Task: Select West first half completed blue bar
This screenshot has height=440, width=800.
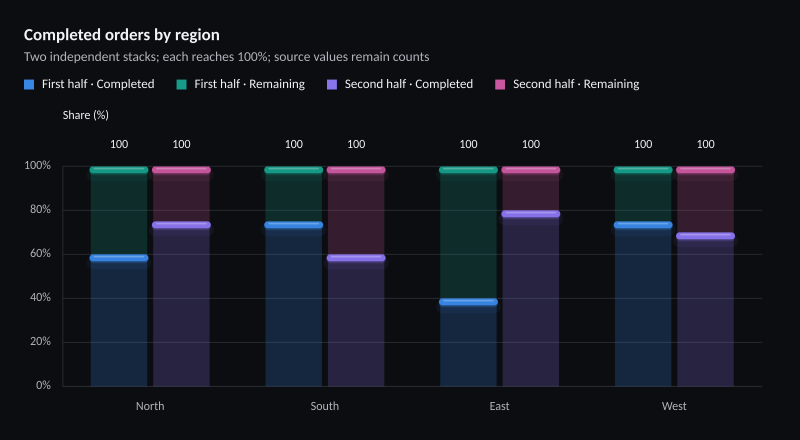Action: 643,306
